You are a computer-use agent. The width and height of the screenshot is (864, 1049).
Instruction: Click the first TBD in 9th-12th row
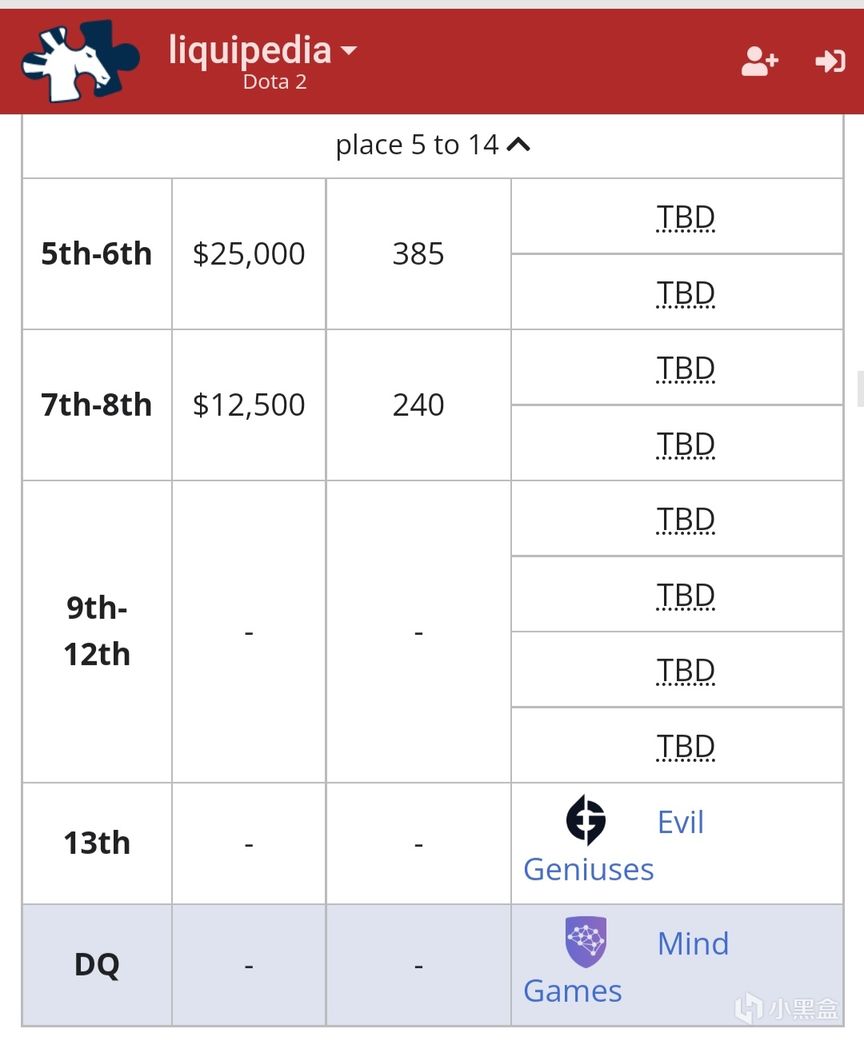click(685, 520)
